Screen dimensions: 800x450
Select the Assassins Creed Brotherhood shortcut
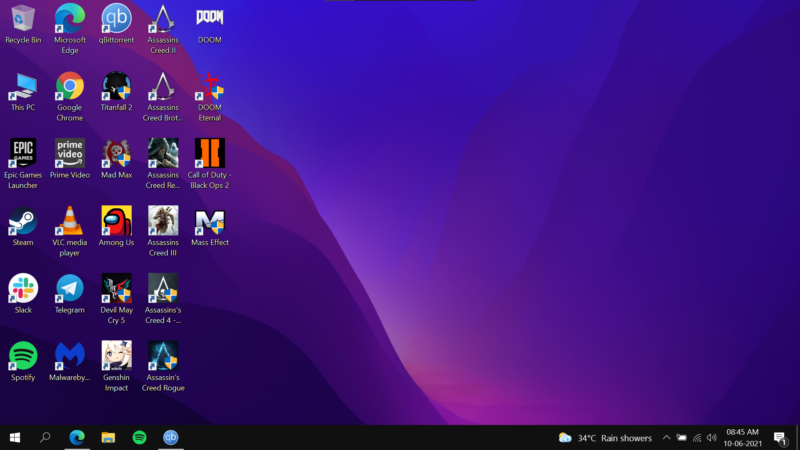click(163, 96)
